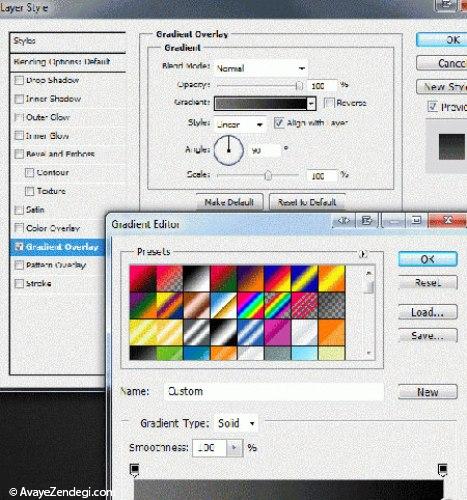Image resolution: width=467 pixels, height=500 pixels.
Task: Click the Make Default button
Action: (230, 202)
